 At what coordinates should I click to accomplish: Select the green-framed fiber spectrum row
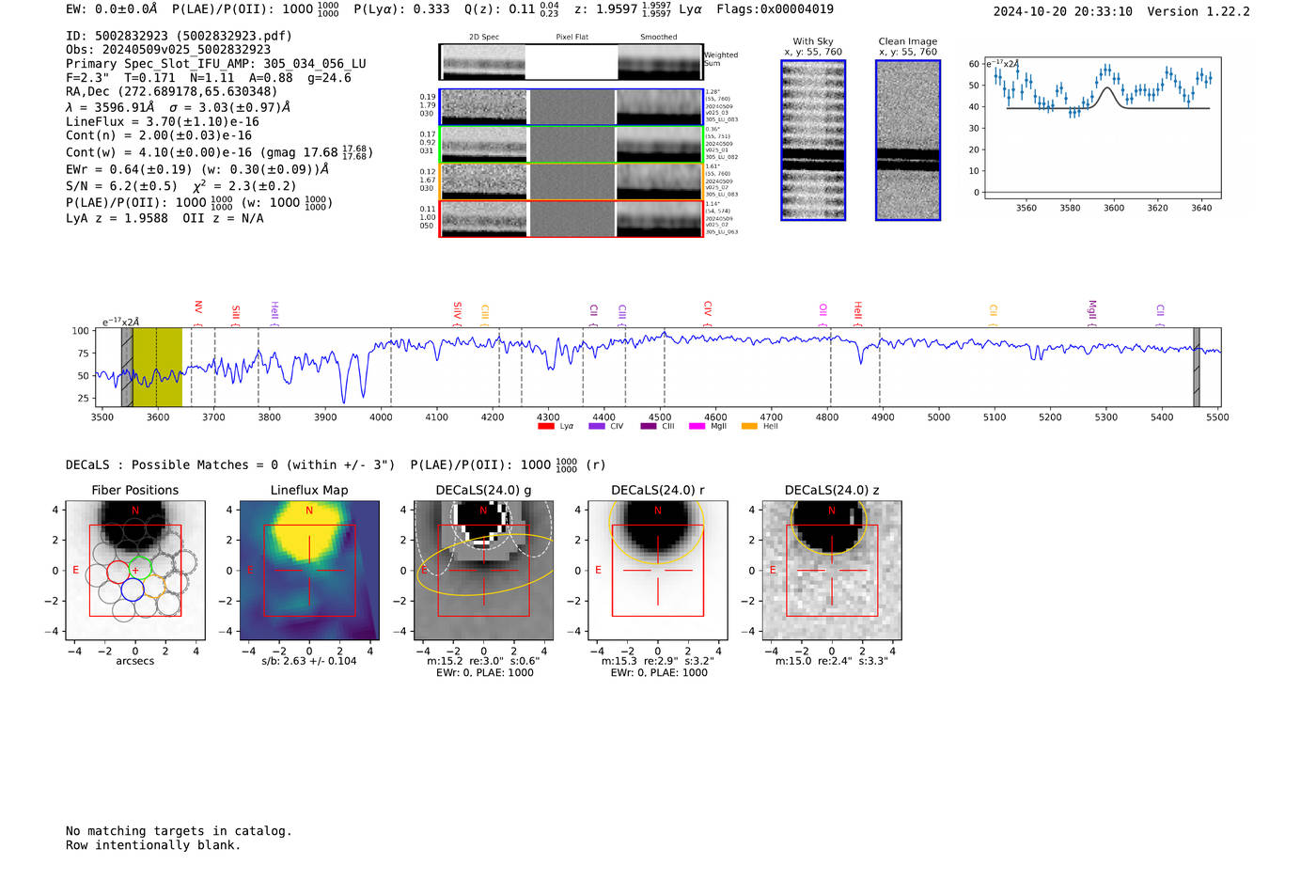coord(572,144)
